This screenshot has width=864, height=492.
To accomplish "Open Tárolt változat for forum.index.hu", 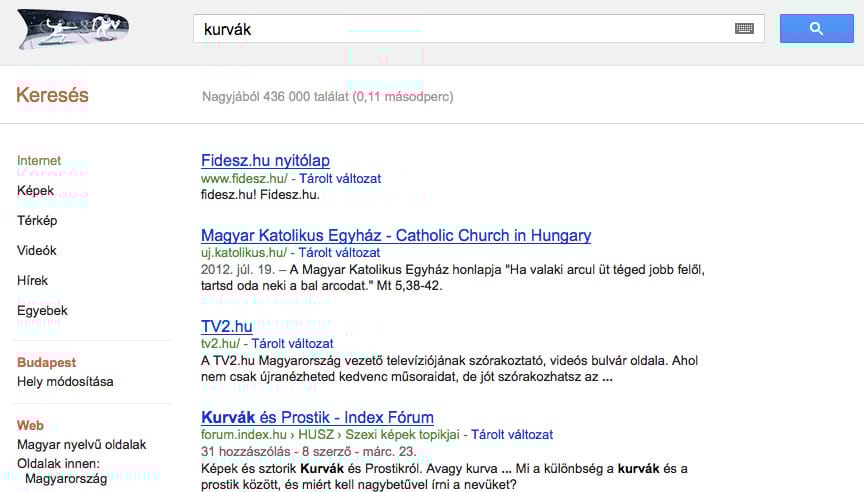I will (x=512, y=435).
